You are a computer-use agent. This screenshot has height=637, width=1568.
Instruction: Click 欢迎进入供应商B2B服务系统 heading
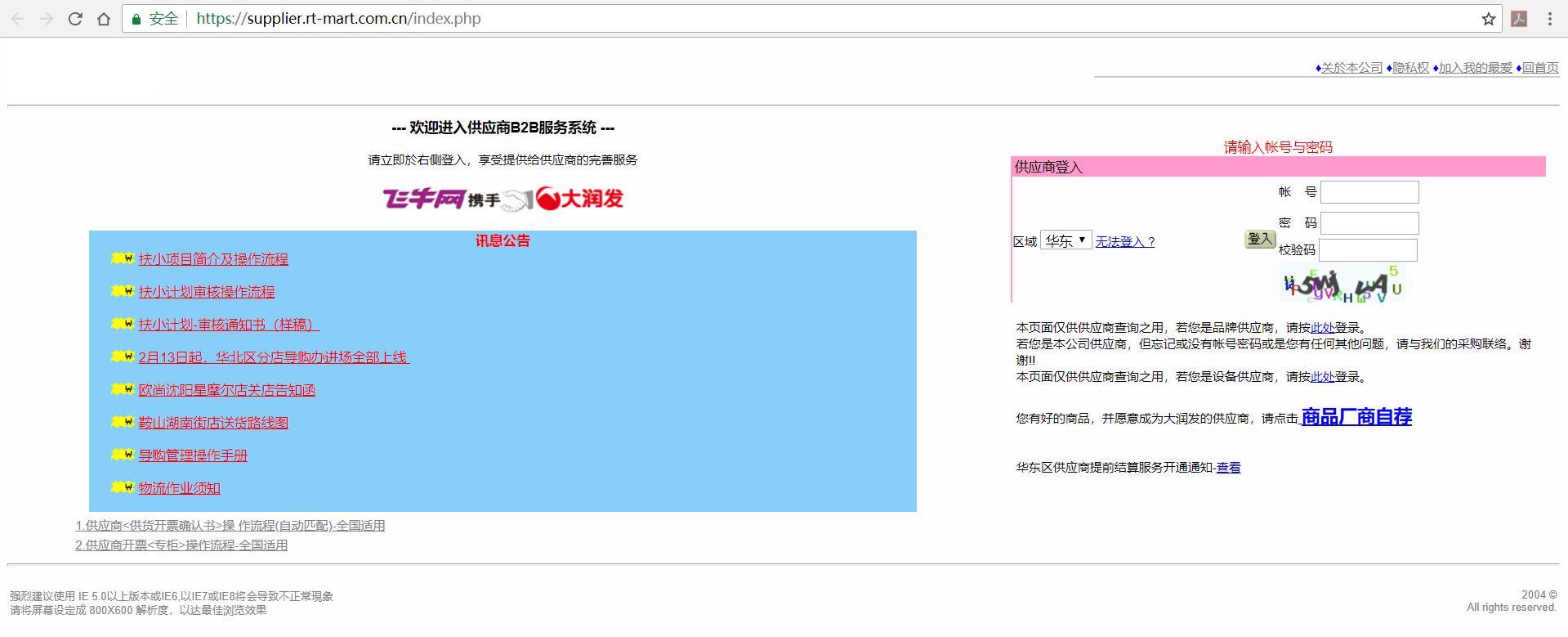pos(503,128)
